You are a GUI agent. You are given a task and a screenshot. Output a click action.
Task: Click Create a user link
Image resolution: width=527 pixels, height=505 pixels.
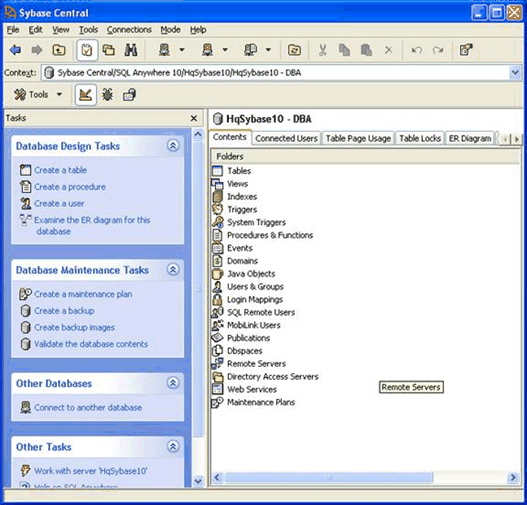pos(59,204)
